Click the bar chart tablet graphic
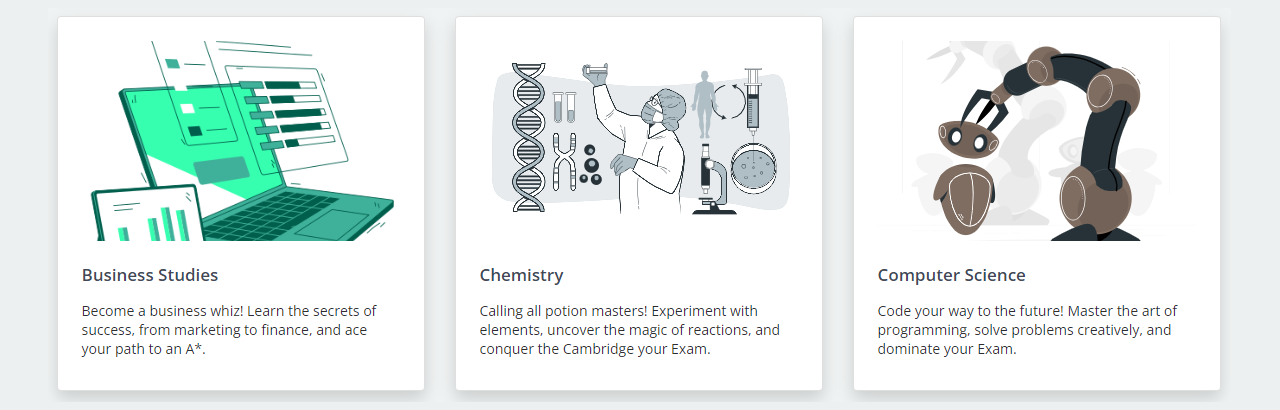Screen dimensions: 1280x410 147,214
